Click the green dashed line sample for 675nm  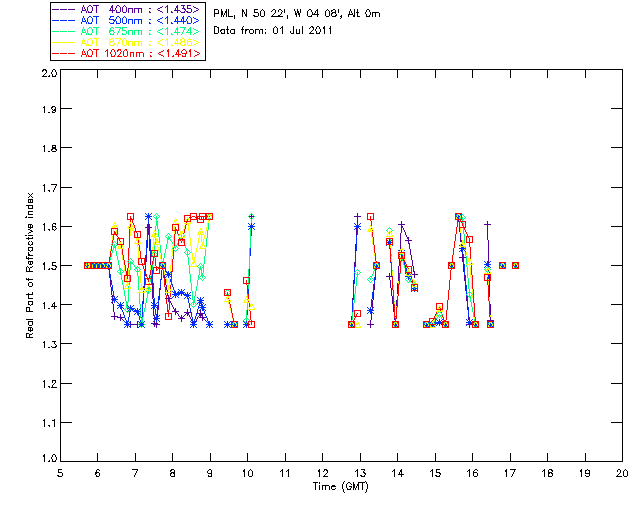point(64,31)
